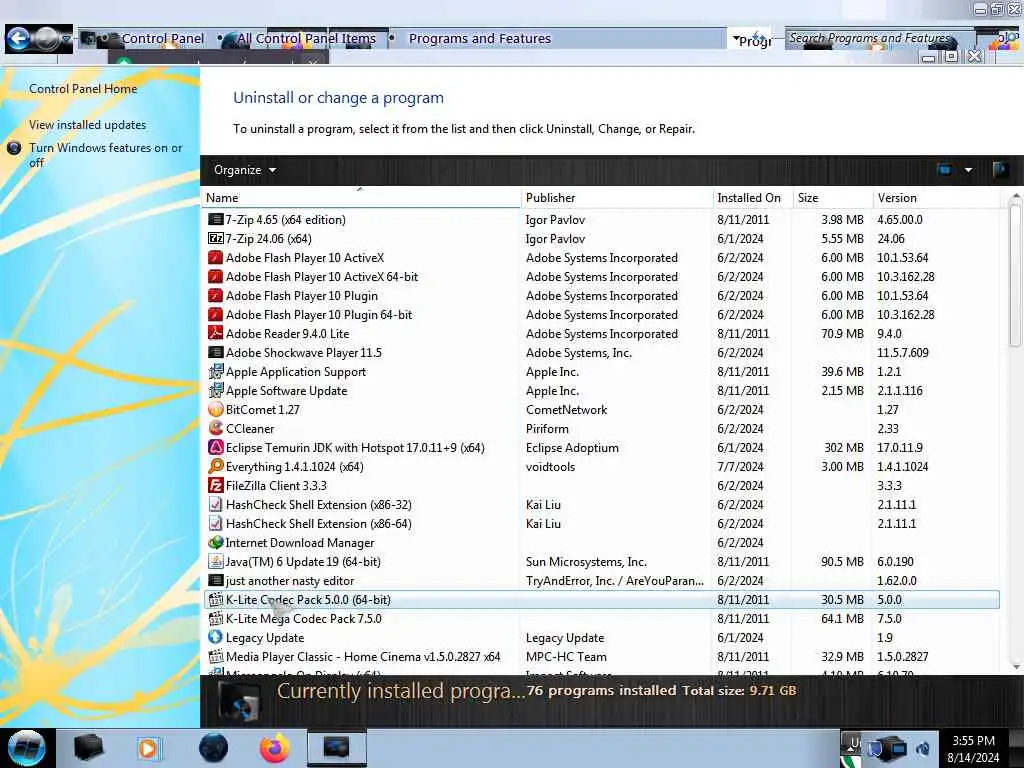The width and height of the screenshot is (1024, 768).
Task: Sort by the Installed On column header
Action: [752, 197]
